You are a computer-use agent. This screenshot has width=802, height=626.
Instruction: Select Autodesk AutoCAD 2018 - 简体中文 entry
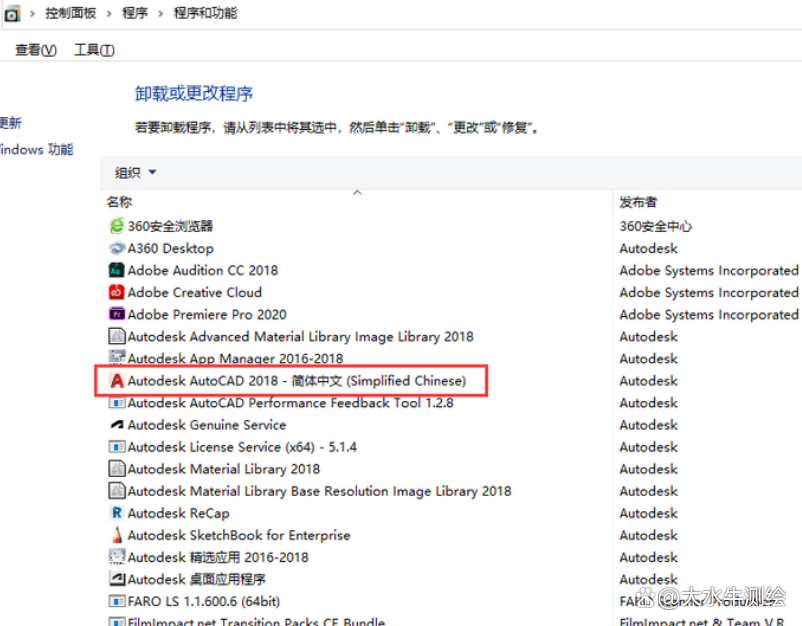(x=297, y=381)
